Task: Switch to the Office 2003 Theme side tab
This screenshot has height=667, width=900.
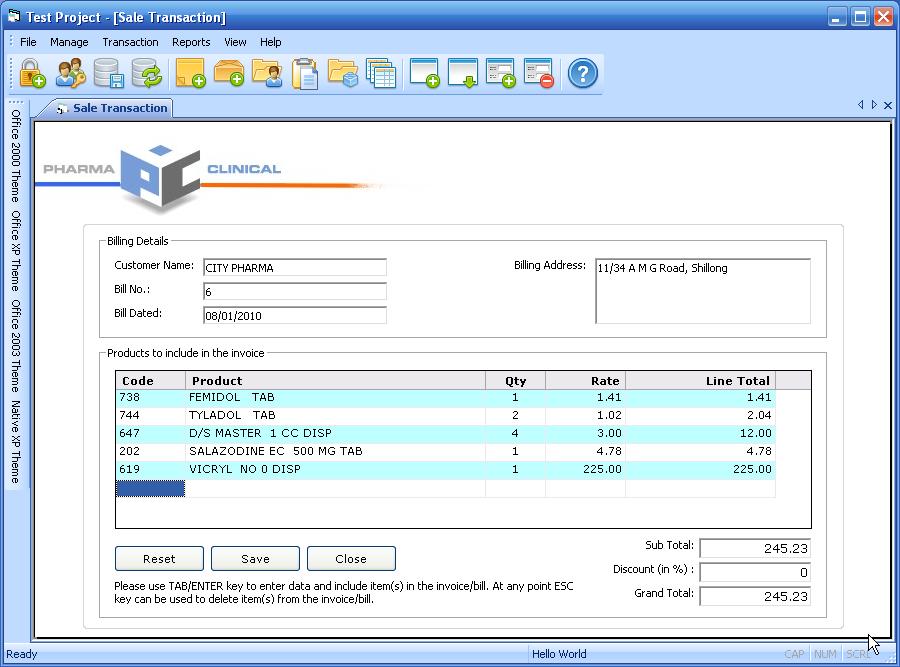Action: click(16, 347)
